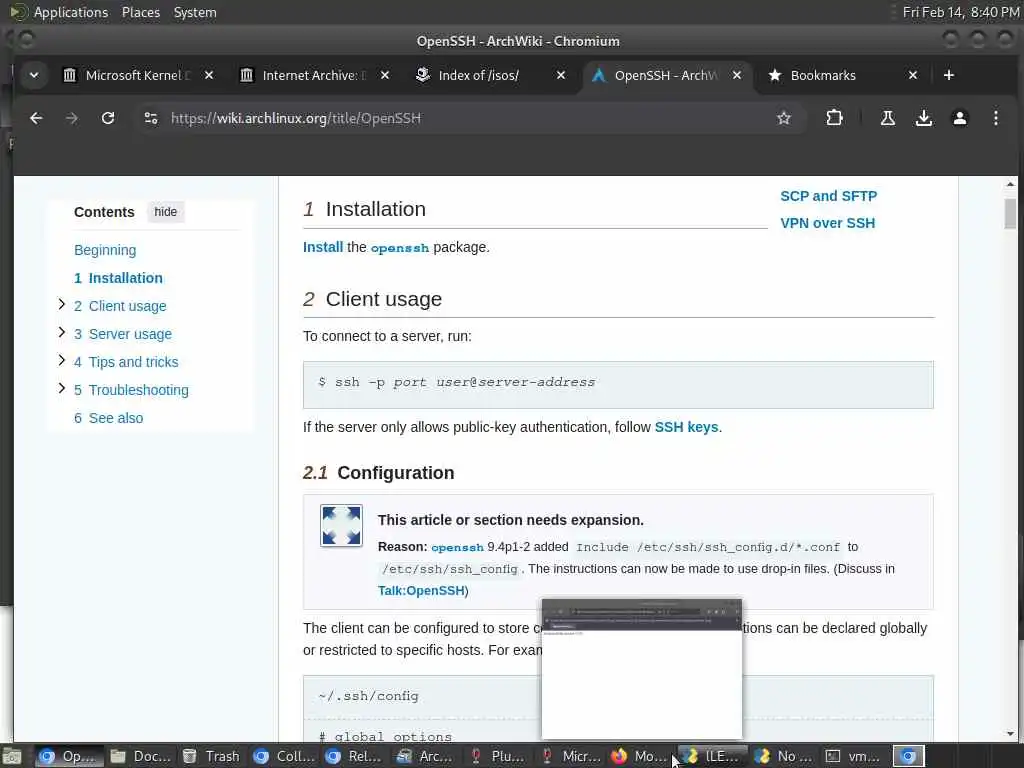Viewport: 1024px width, 768px height.
Task: Close the Index of /isos/ tab
Action: point(561,75)
